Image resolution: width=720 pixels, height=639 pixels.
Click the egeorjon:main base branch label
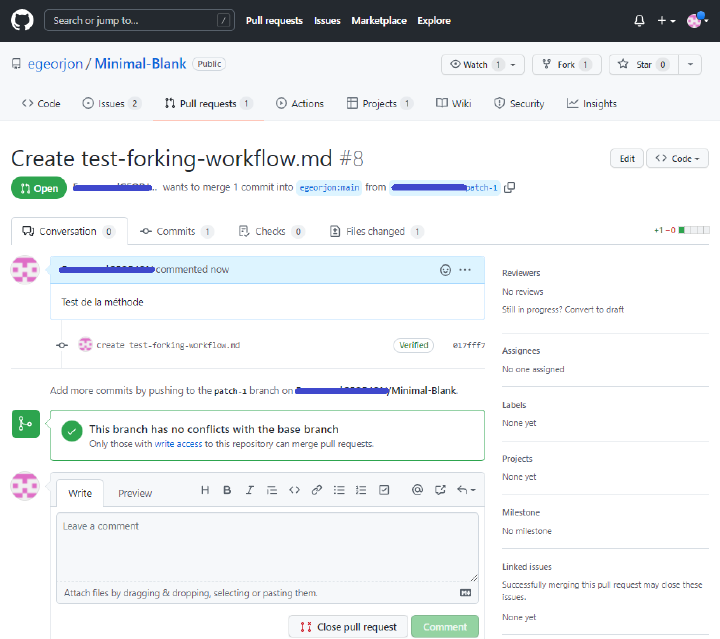point(329,188)
